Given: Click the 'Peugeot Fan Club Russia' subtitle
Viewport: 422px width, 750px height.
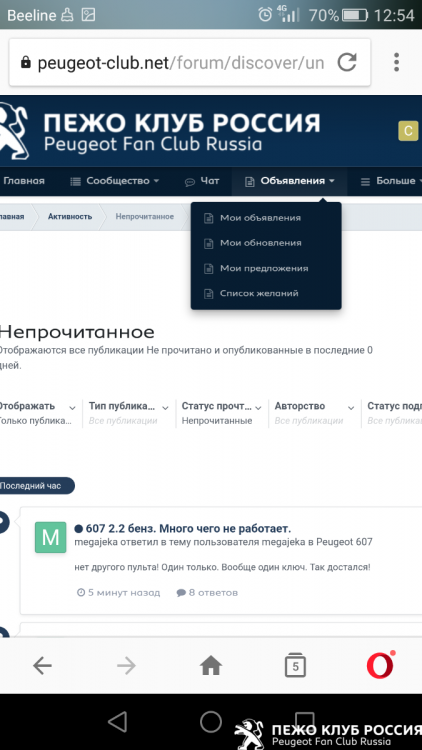Looking at the screenshot, I should pos(153,144).
